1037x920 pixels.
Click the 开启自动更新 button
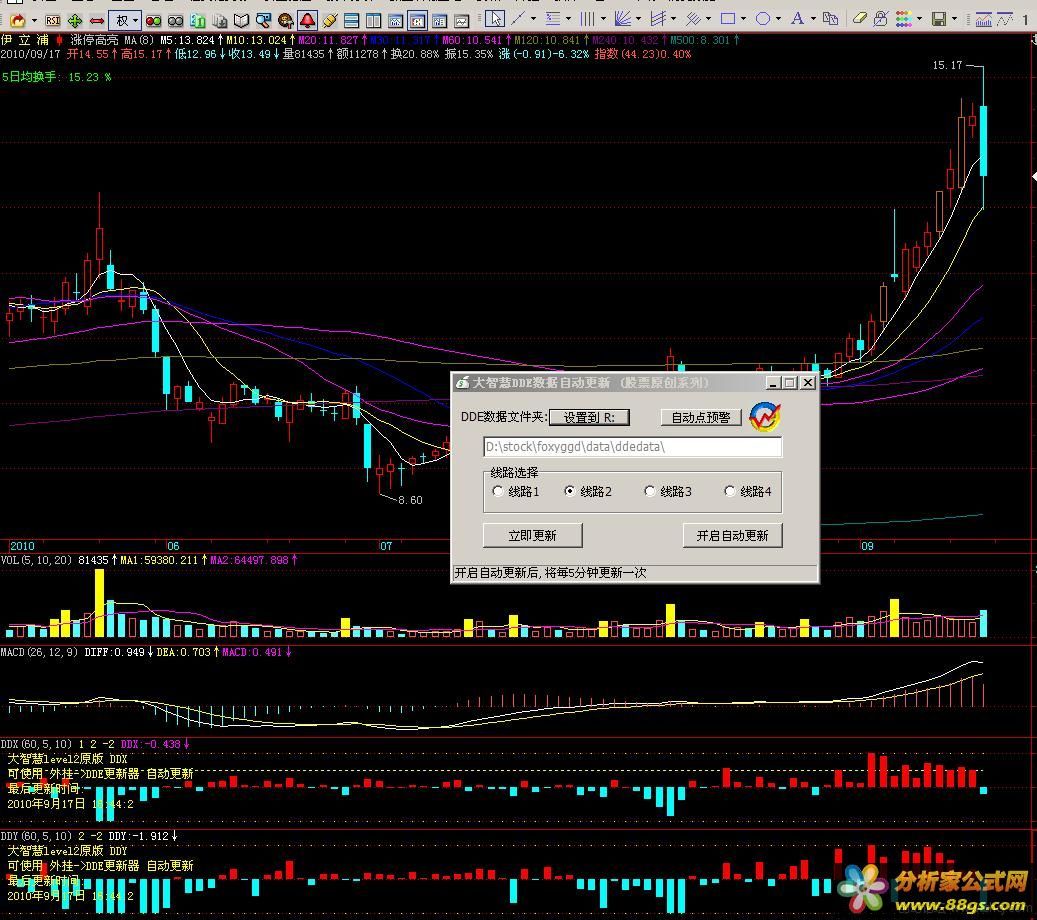pos(732,535)
